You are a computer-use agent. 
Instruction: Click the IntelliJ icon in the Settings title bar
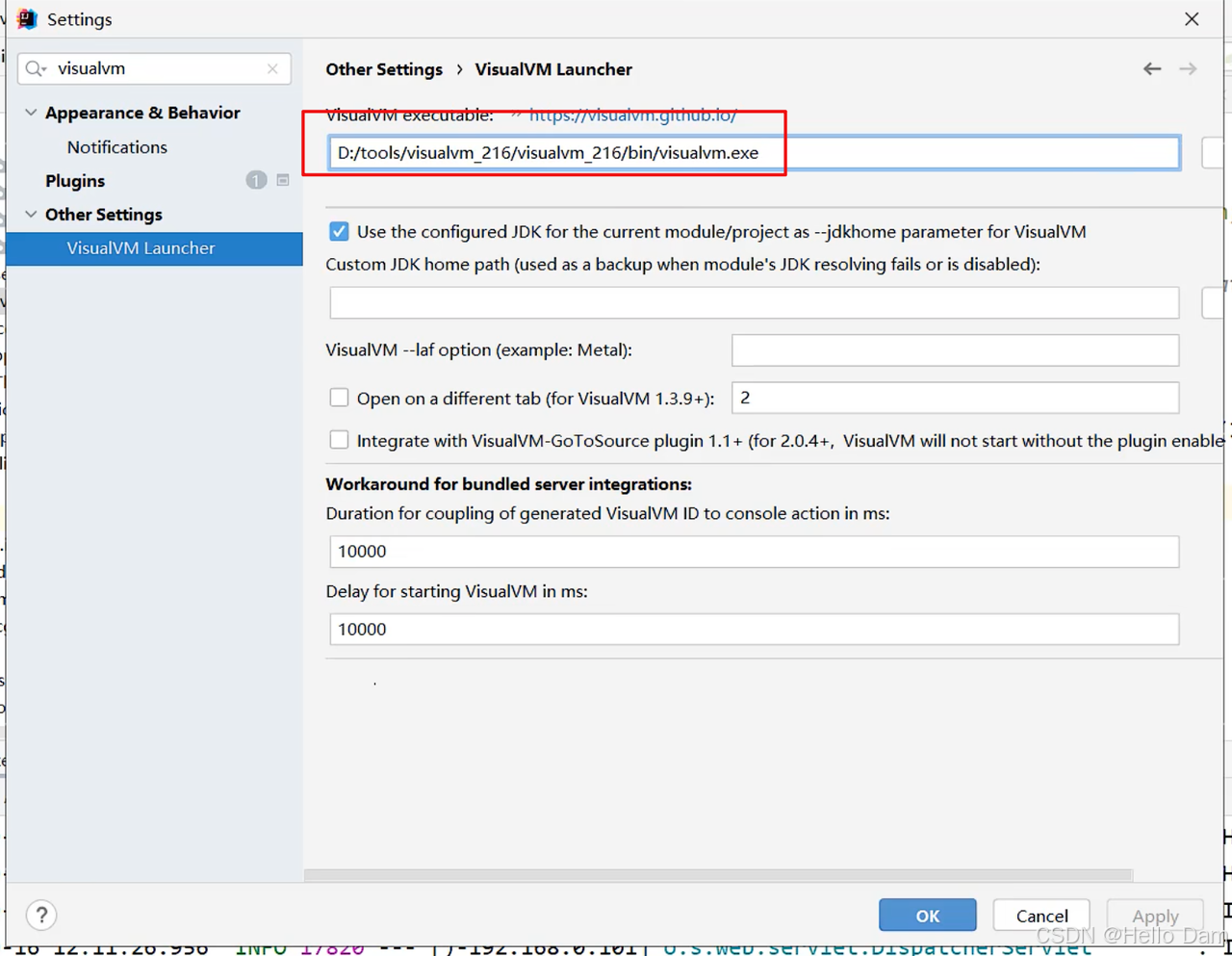click(27, 18)
